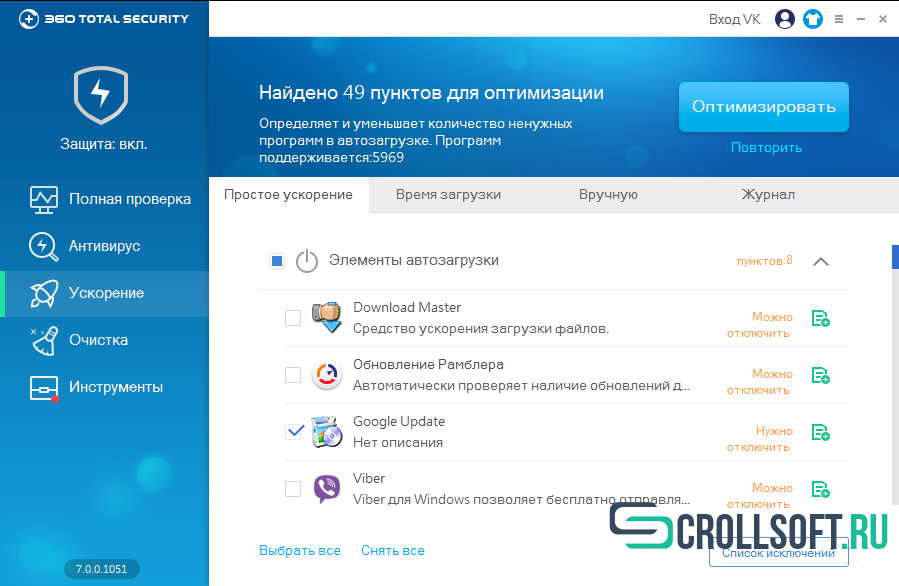This screenshot has width=899, height=586.
Task: Click the Элементы автозагрузки heading
Action: pyautogui.click(x=413, y=260)
